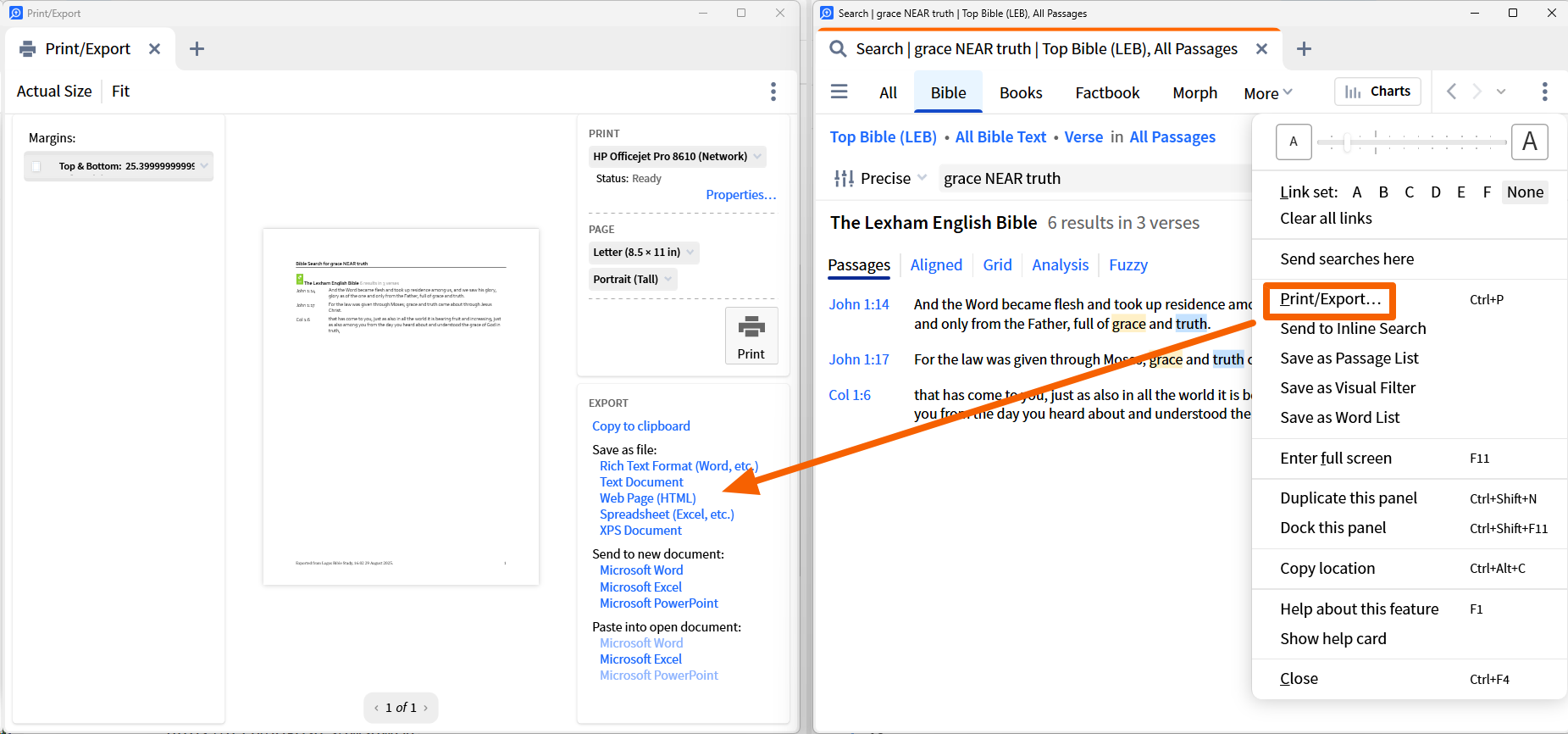
Task: Open the Portrait orientation dropdown
Action: tap(633, 279)
